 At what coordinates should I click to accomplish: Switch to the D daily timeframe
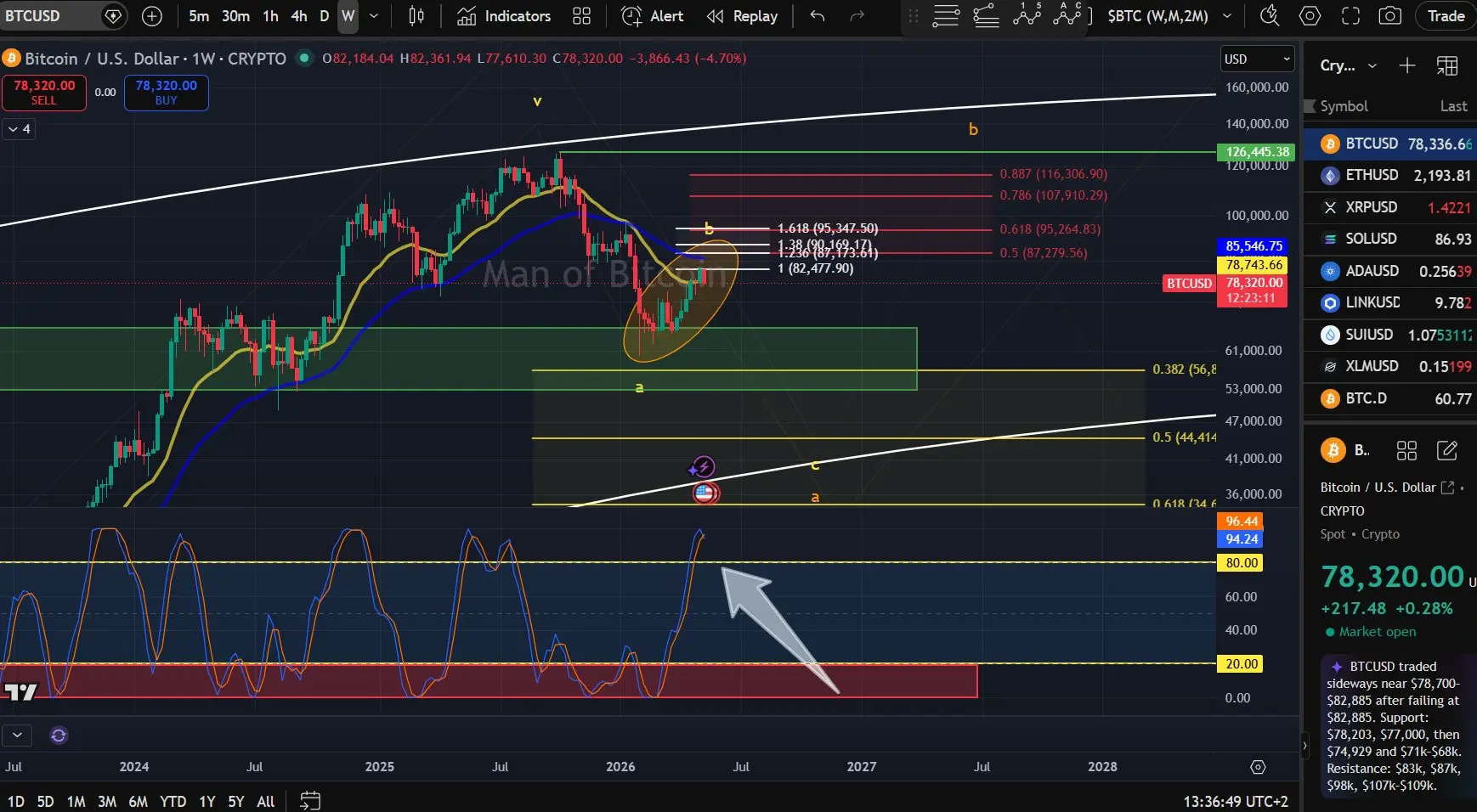pyautogui.click(x=324, y=16)
